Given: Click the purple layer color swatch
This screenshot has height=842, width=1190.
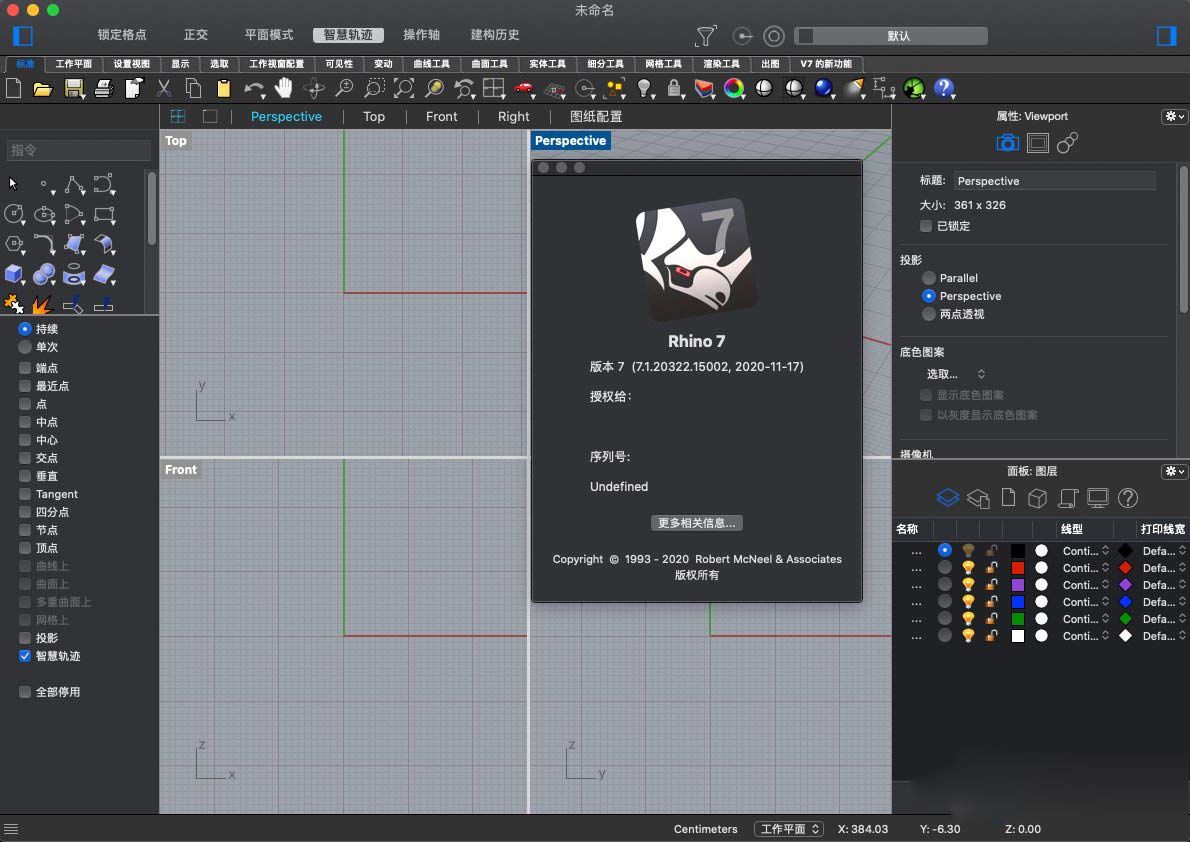Looking at the screenshot, I should [1018, 585].
